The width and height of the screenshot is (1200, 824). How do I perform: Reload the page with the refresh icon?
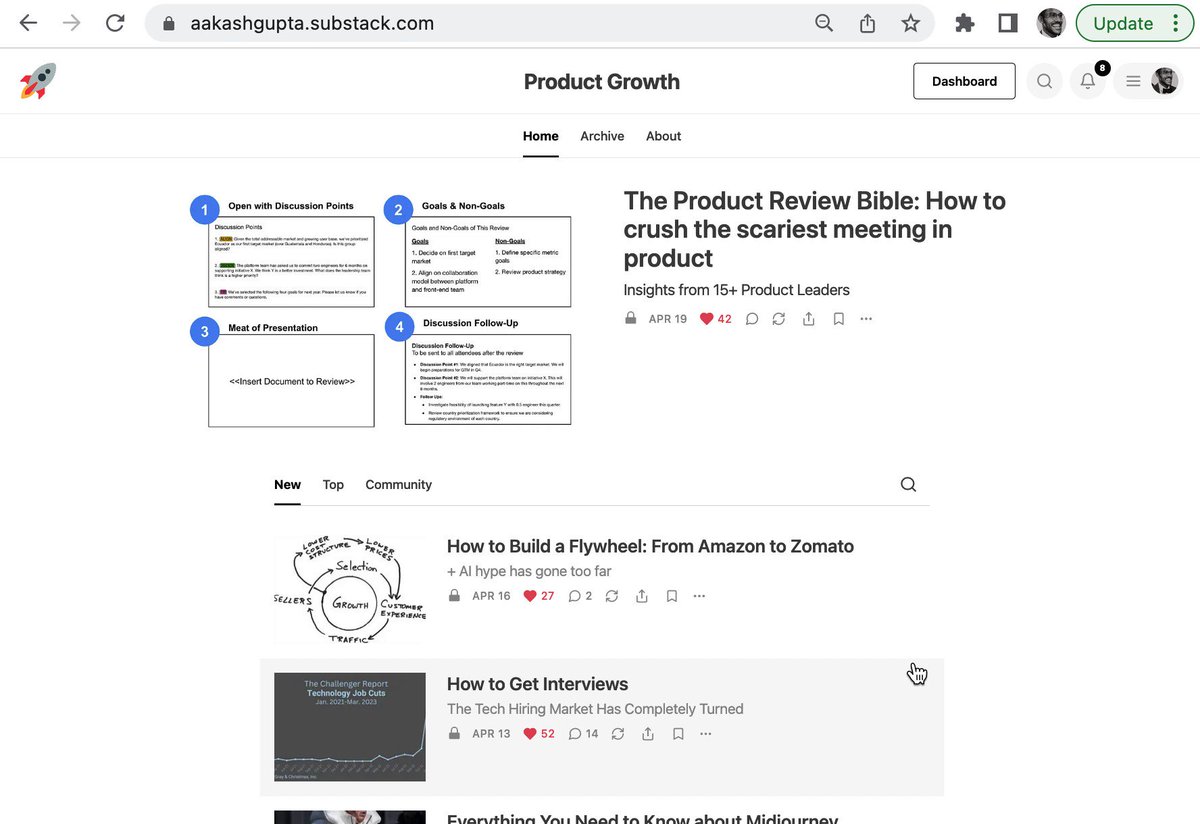point(115,23)
